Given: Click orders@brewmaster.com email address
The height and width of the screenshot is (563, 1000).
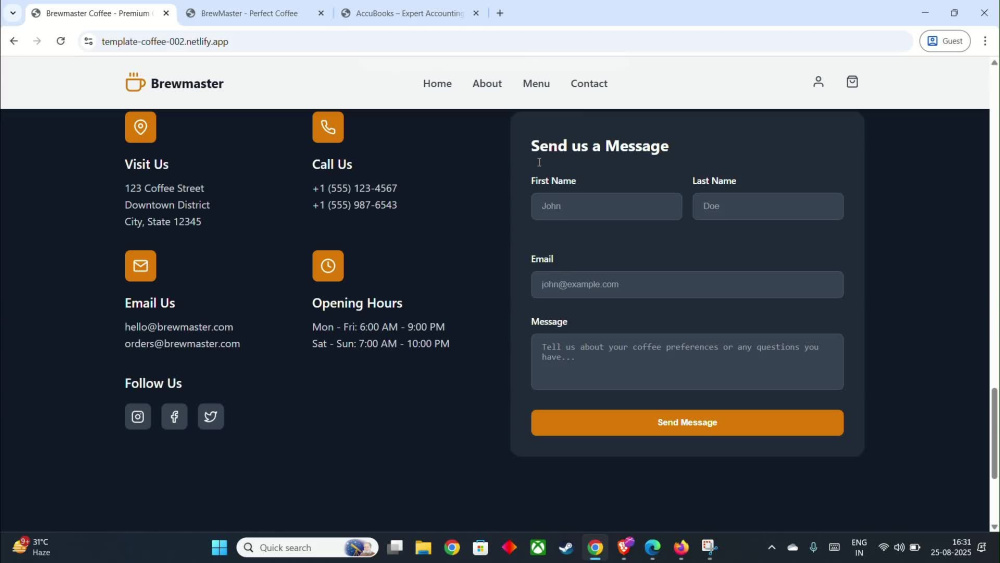Looking at the screenshot, I should (182, 344).
